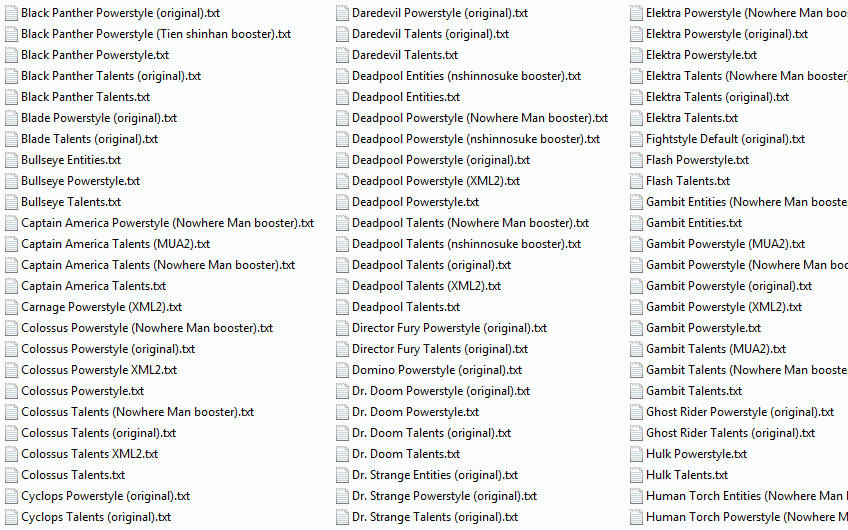Select Colossus Talents (Nowhere Man booster).txt

137,412
